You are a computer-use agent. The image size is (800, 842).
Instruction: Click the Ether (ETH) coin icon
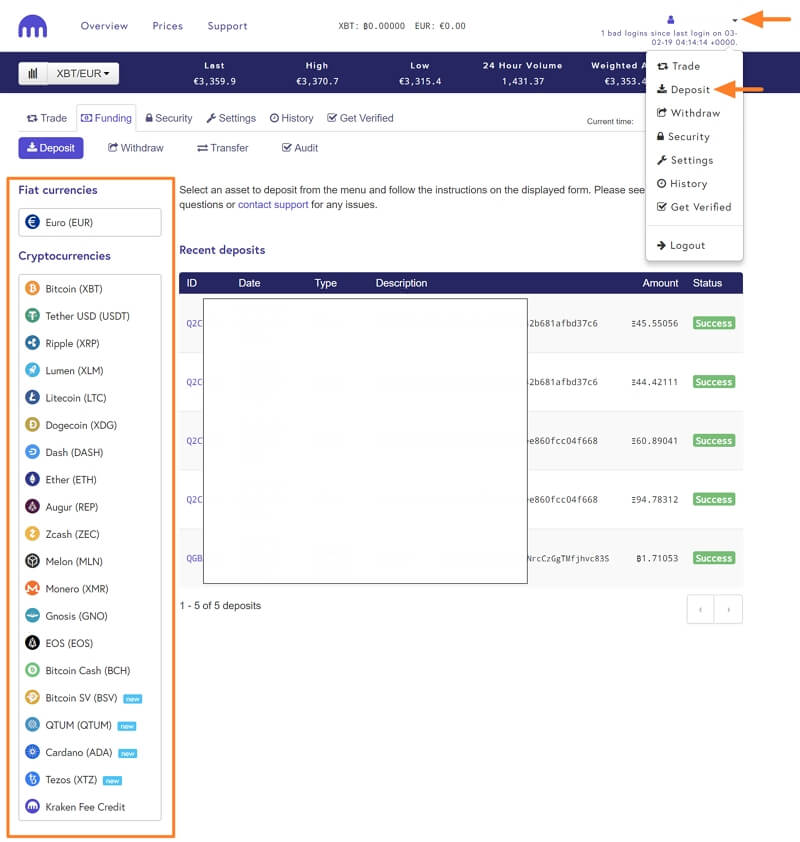tap(33, 479)
